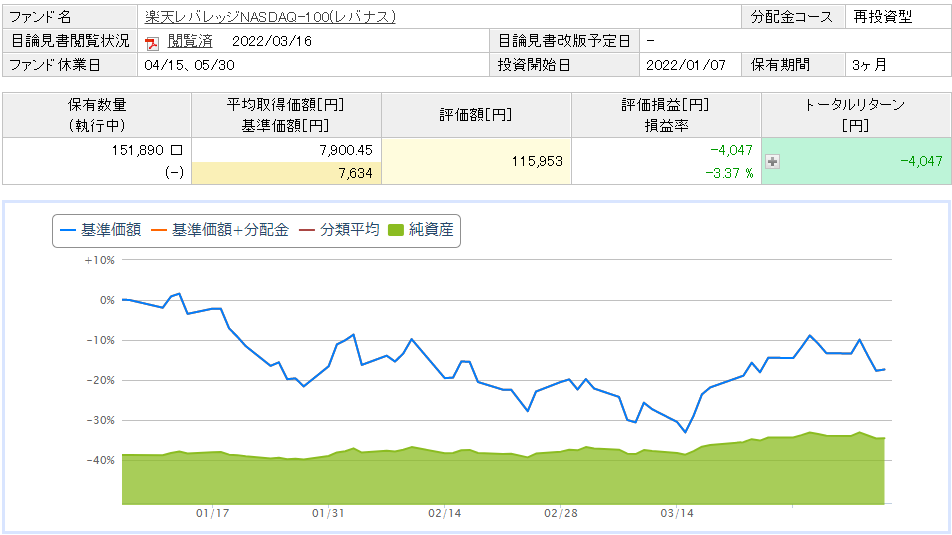Click the 01/17 date marker on chart axis

tap(212, 514)
